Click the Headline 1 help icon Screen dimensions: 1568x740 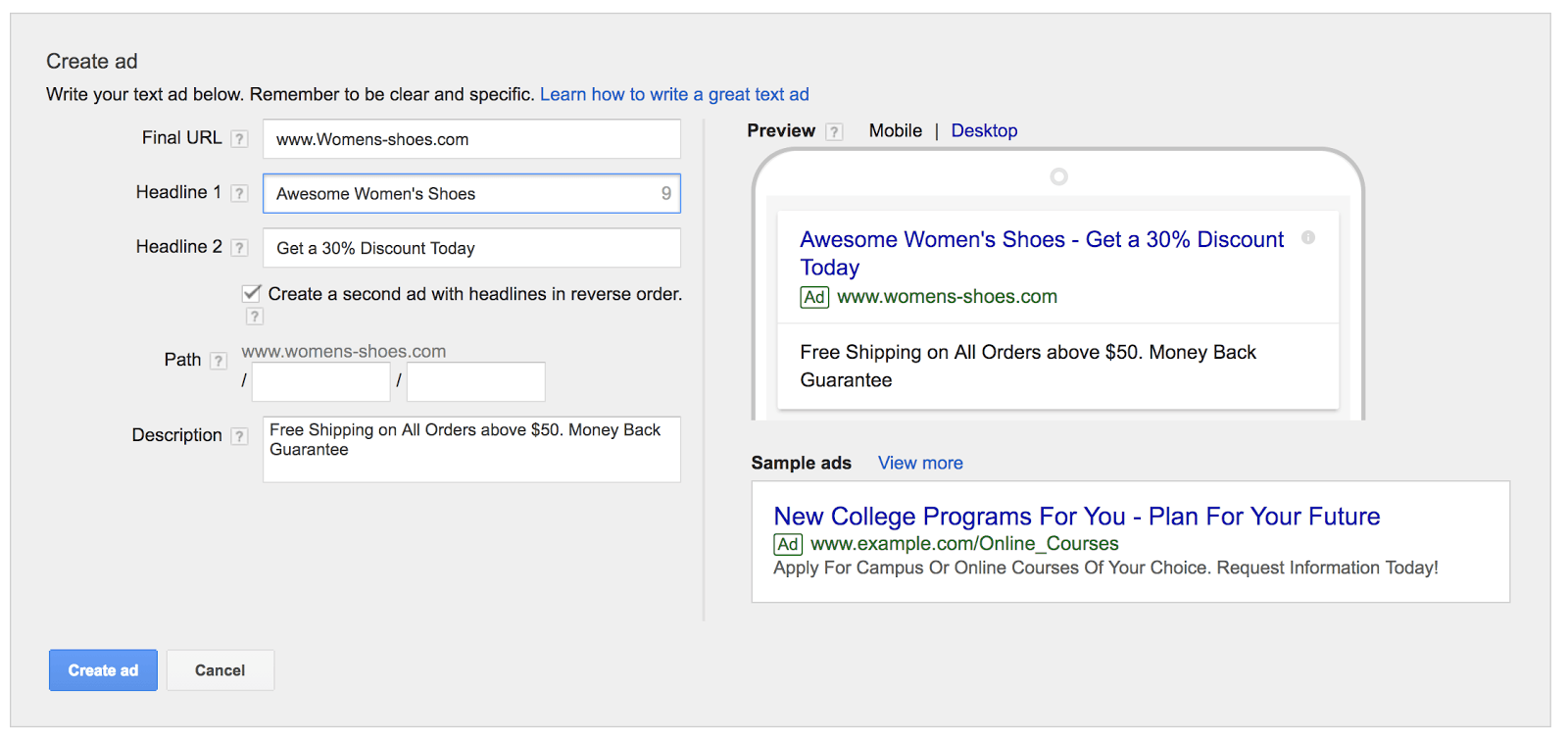pyautogui.click(x=239, y=194)
